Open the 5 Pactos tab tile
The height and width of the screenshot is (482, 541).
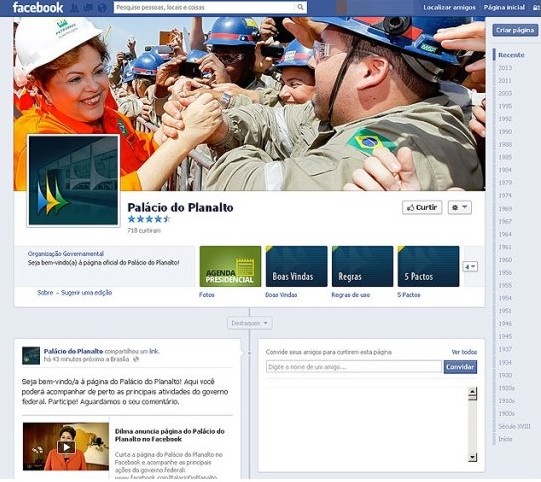(x=428, y=266)
